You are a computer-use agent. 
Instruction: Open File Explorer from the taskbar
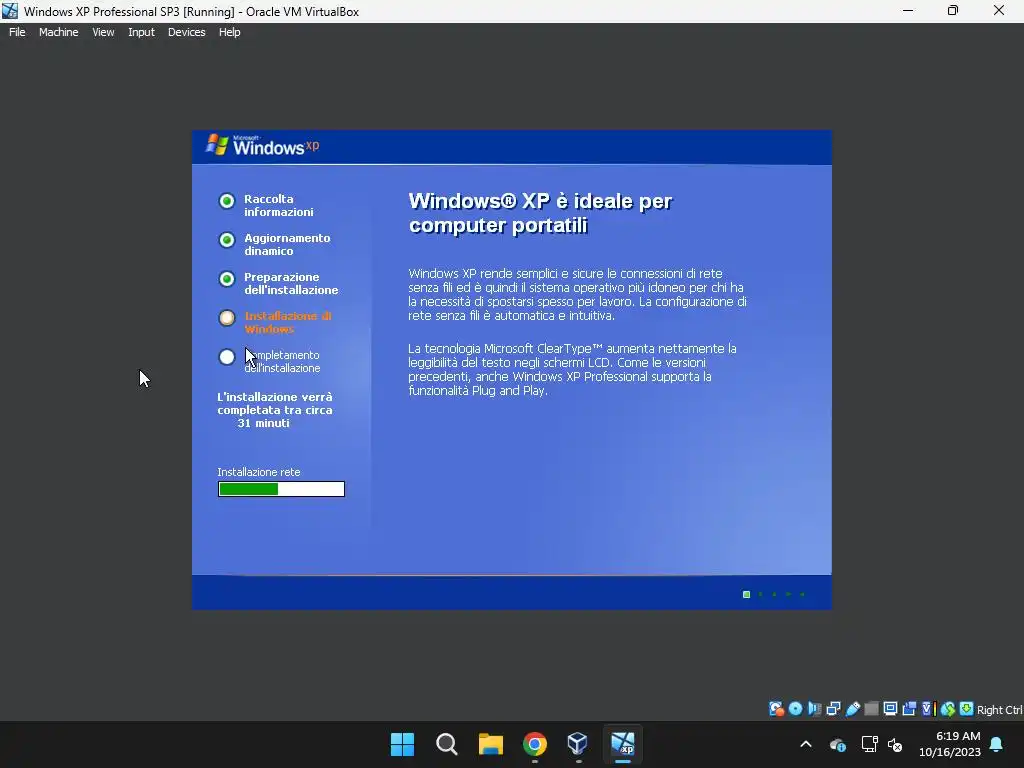tap(490, 744)
